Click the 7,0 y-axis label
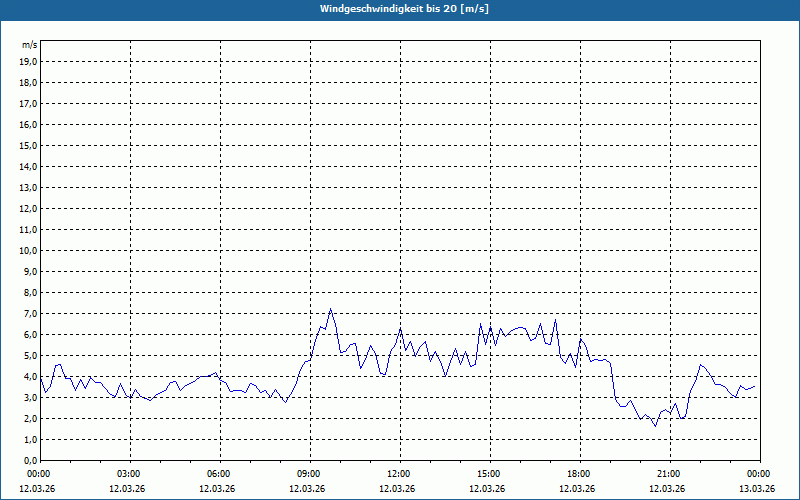Screen dimensions: 800x500 (31, 313)
